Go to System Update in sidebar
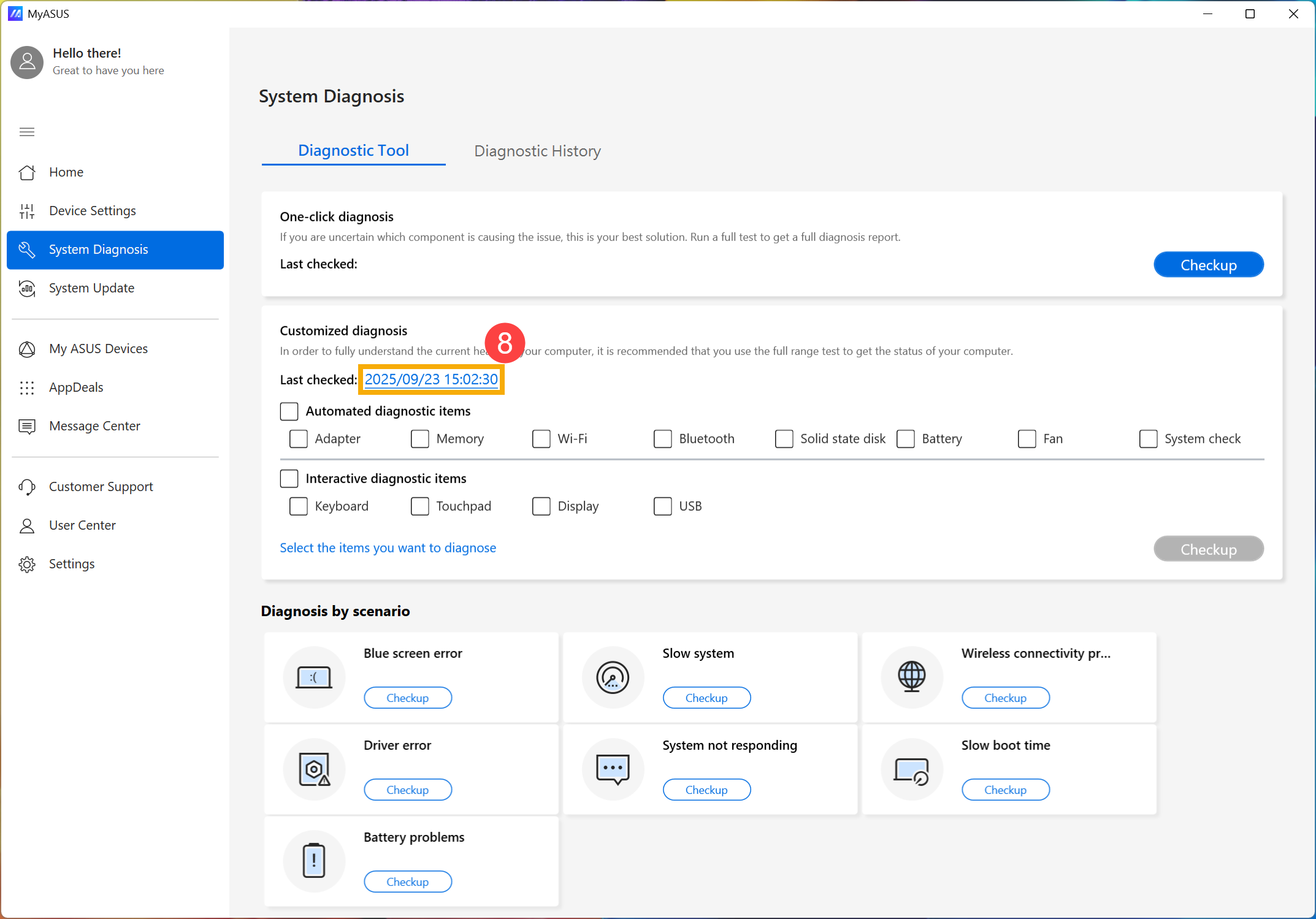1316x919 pixels. coord(115,288)
